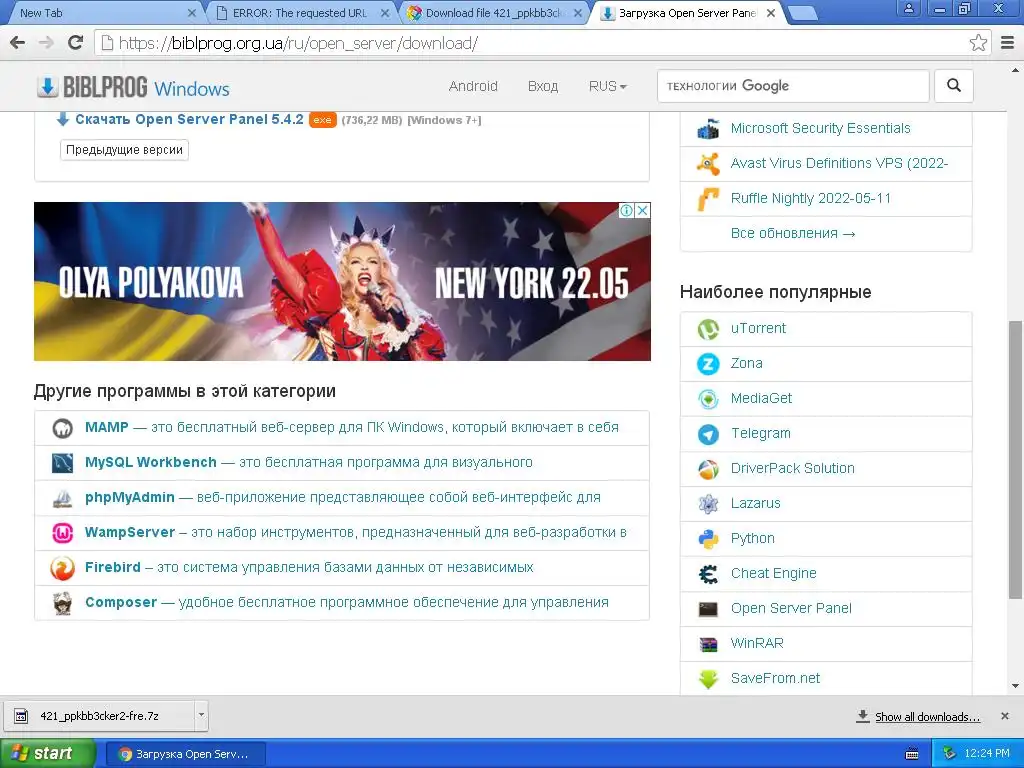Click the scrollbar down arrow
This screenshot has width=1024, height=768.
point(1015,686)
